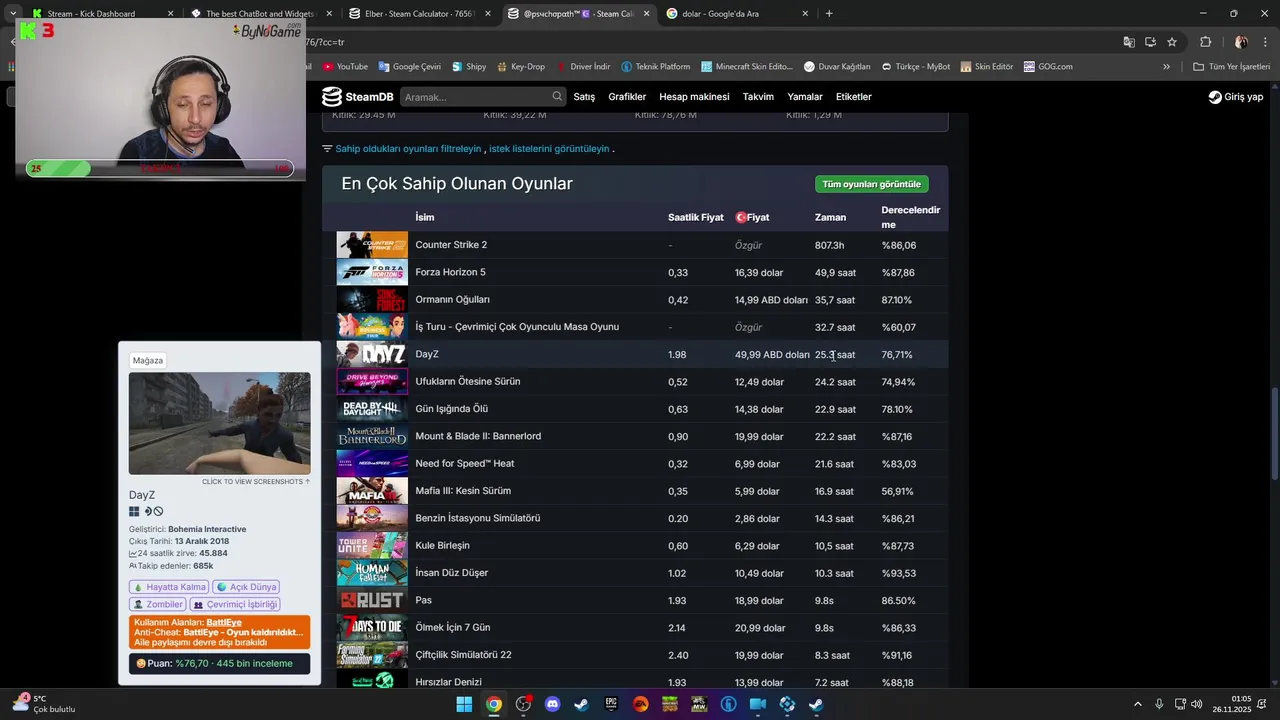Click the 7 Days to Die thumbnail

pyautogui.click(x=372, y=627)
